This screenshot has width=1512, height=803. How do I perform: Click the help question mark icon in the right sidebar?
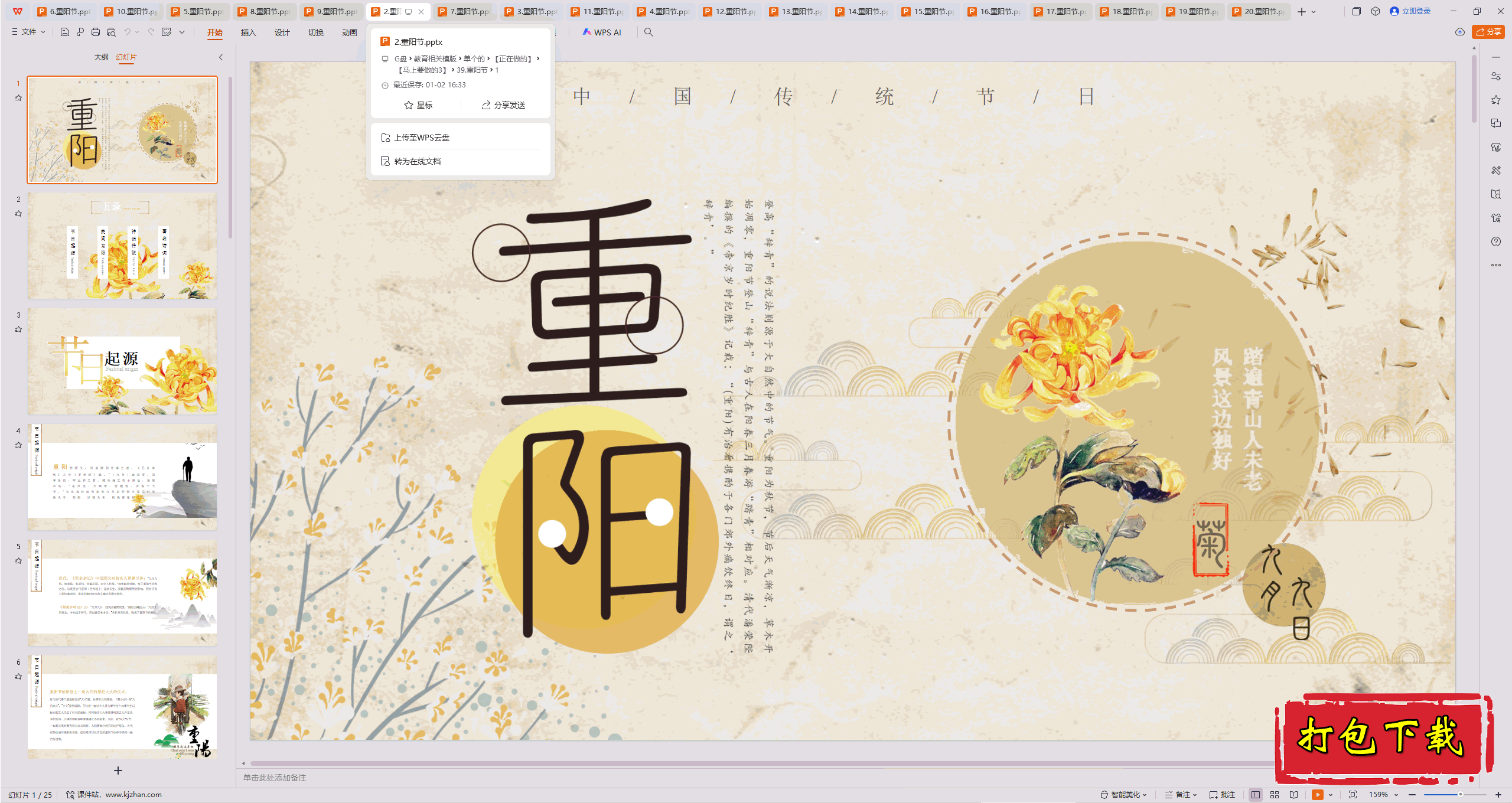1496,241
